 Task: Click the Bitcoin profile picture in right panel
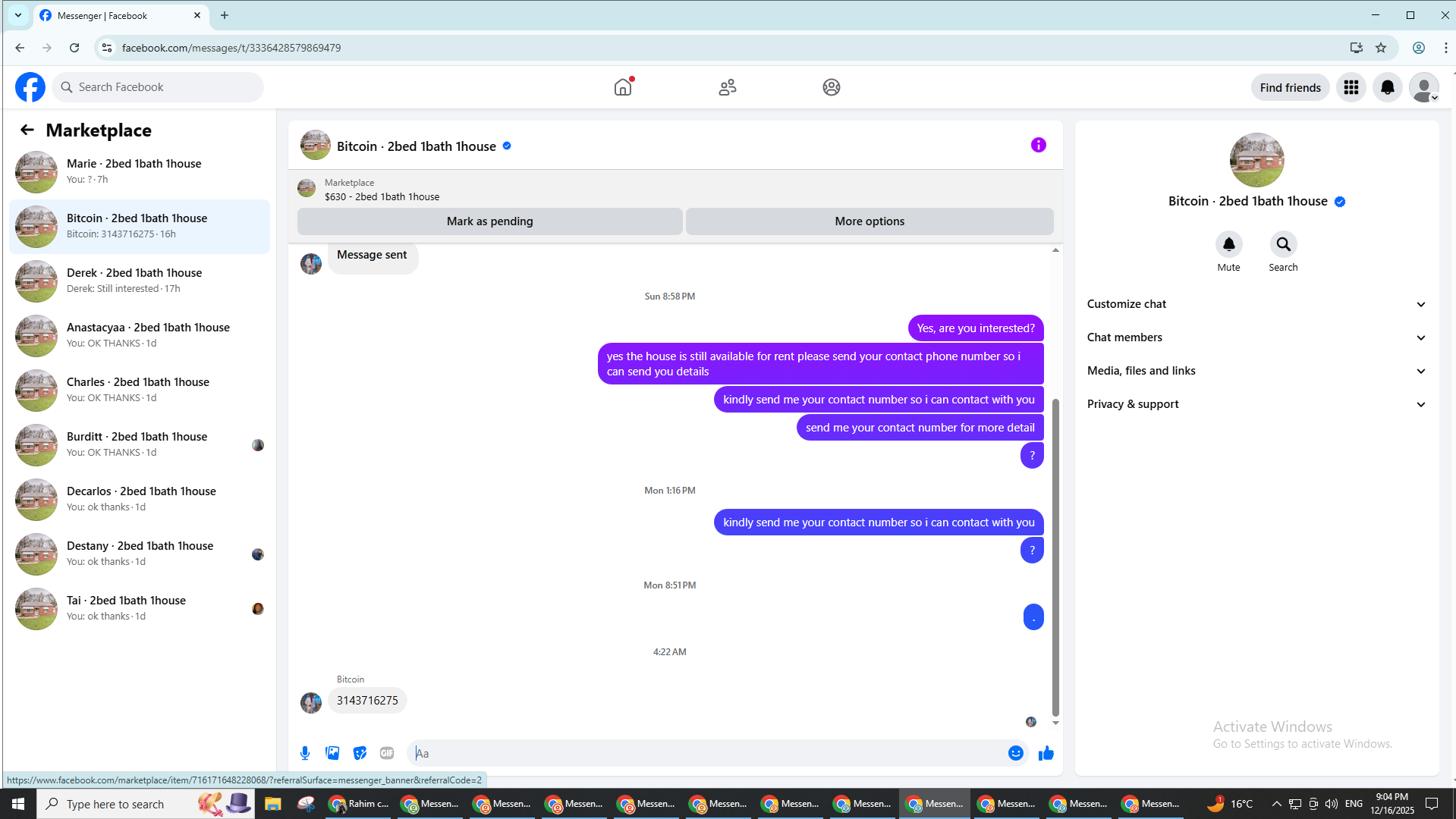1256,160
